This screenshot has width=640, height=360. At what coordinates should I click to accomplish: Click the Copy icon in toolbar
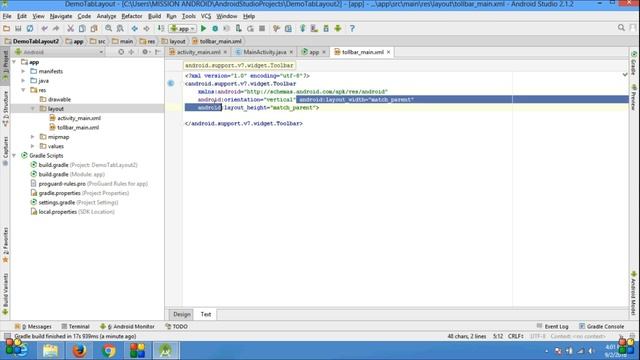click(x=82, y=29)
